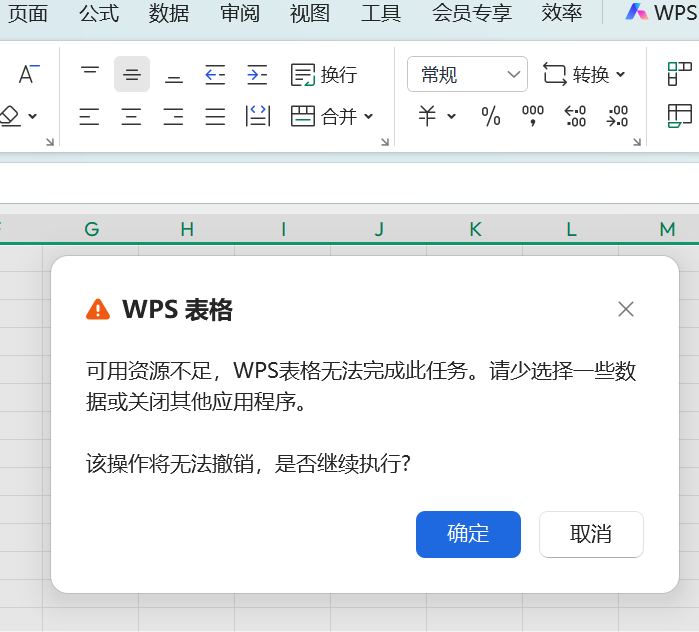The image size is (699, 632).
Task: Decrease font size with the A- icon
Action: point(29,74)
